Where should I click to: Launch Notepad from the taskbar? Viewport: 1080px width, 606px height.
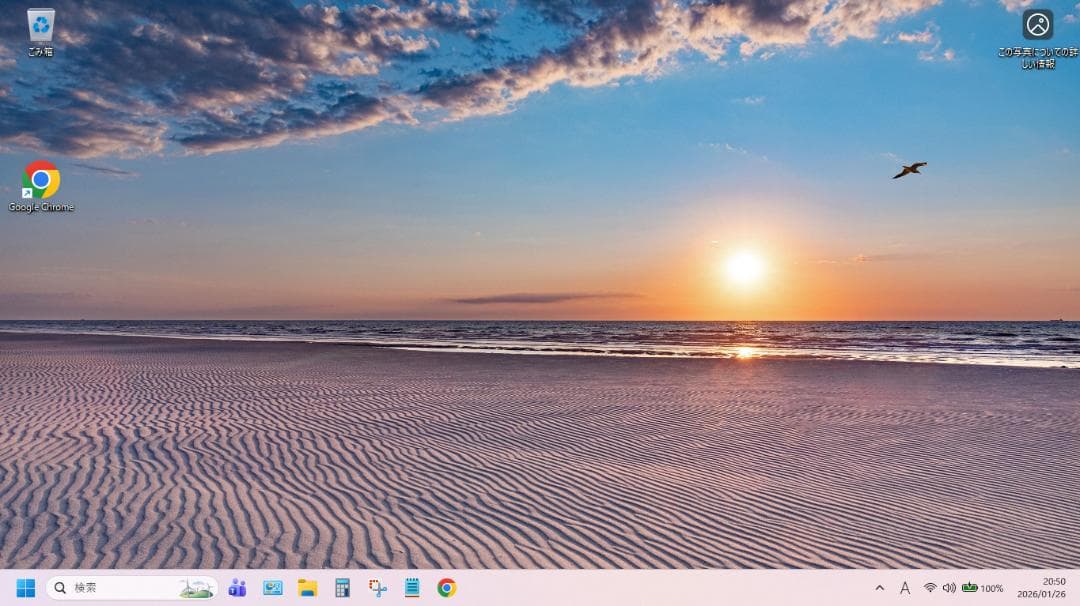point(412,588)
